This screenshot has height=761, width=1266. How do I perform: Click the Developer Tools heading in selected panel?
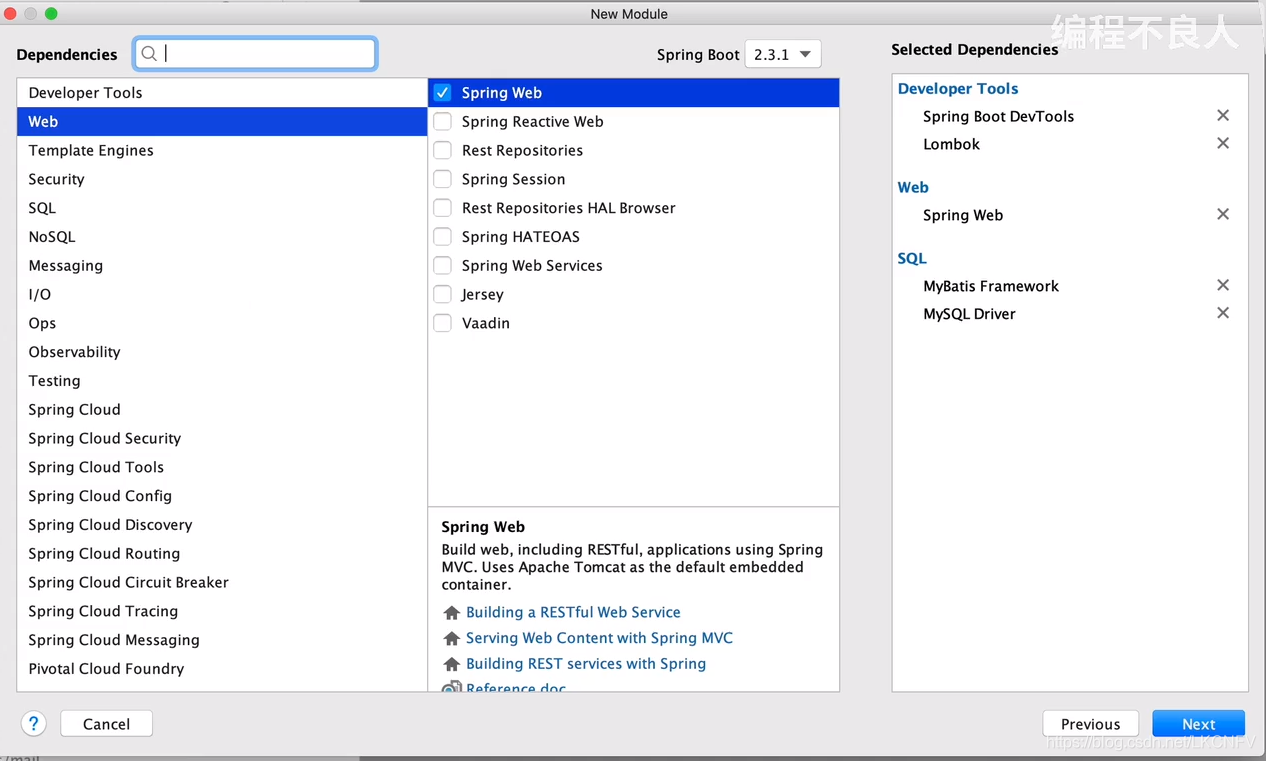pos(958,88)
